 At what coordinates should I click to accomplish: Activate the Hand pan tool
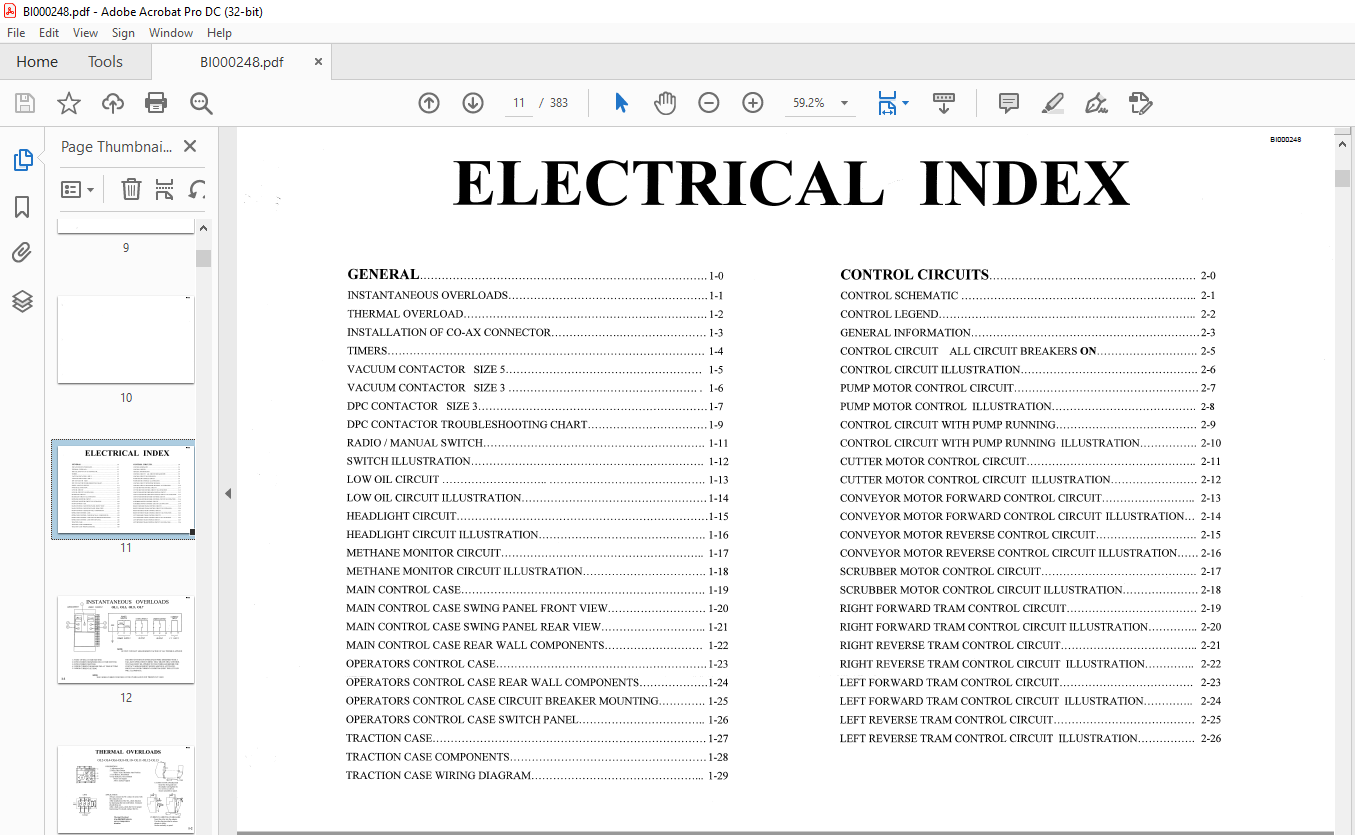[665, 103]
